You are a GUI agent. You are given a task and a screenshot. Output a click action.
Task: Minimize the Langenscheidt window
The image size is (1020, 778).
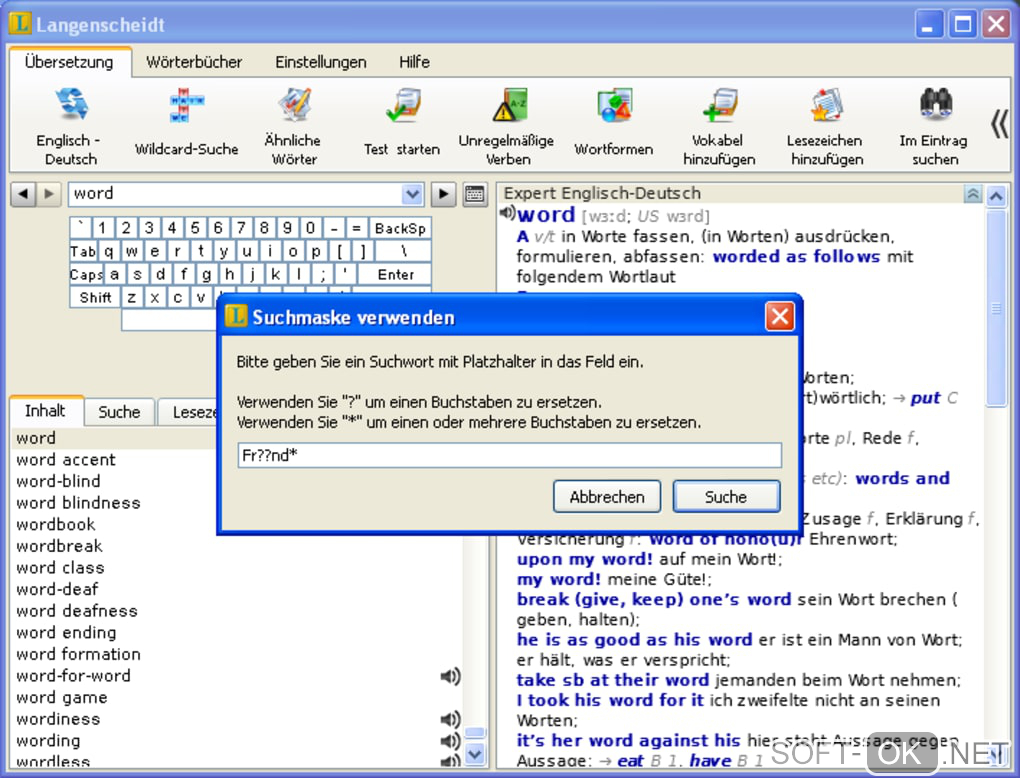[x=929, y=25]
